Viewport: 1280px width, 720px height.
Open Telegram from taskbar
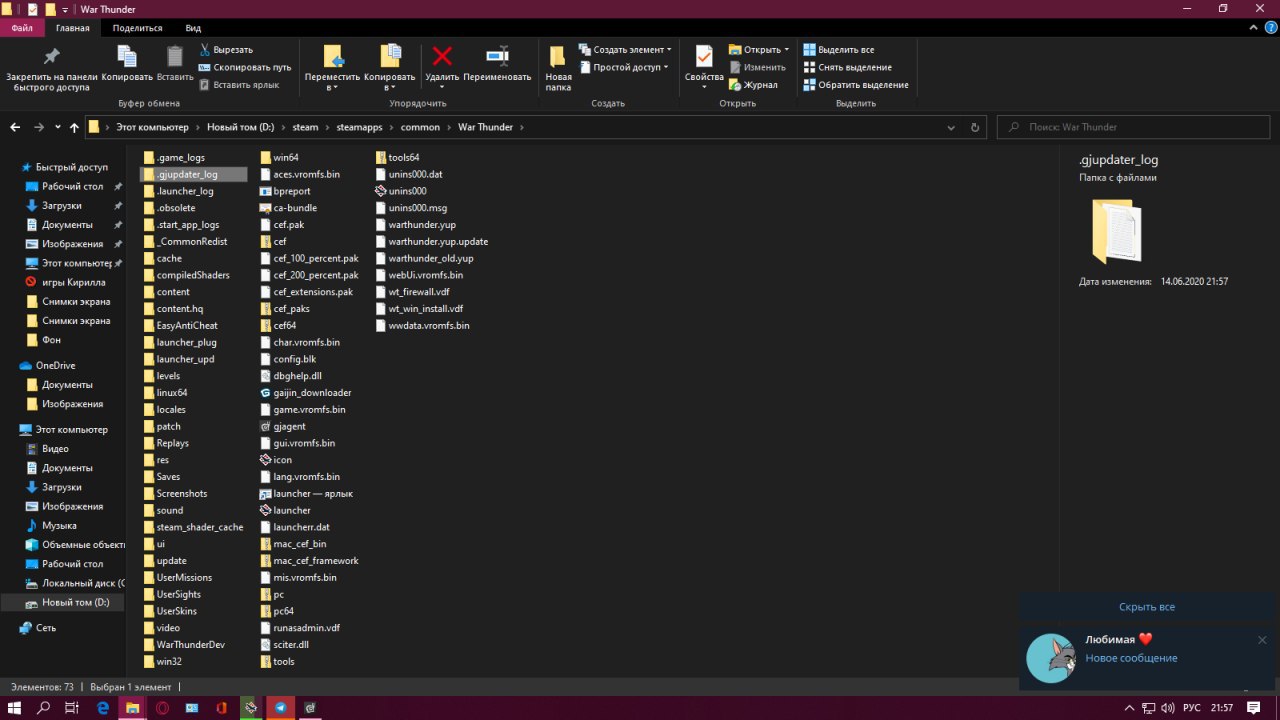pos(281,707)
